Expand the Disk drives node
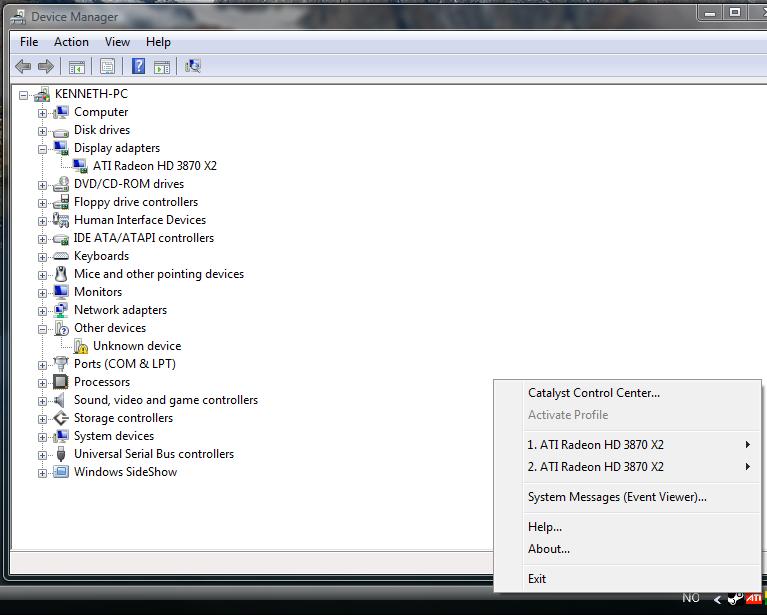The height and width of the screenshot is (615, 767). [x=43, y=131]
